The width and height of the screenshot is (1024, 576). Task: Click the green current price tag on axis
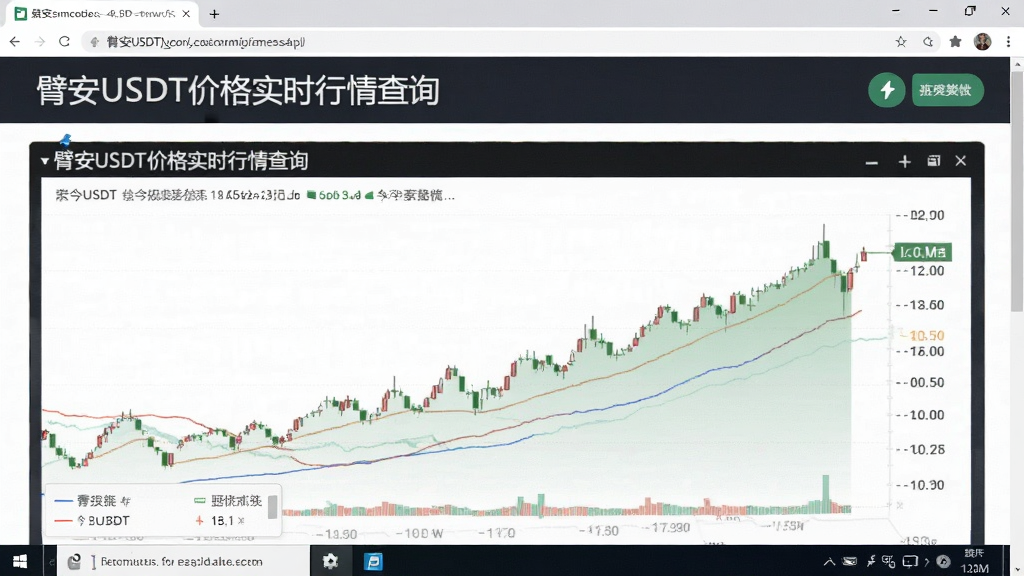(922, 252)
